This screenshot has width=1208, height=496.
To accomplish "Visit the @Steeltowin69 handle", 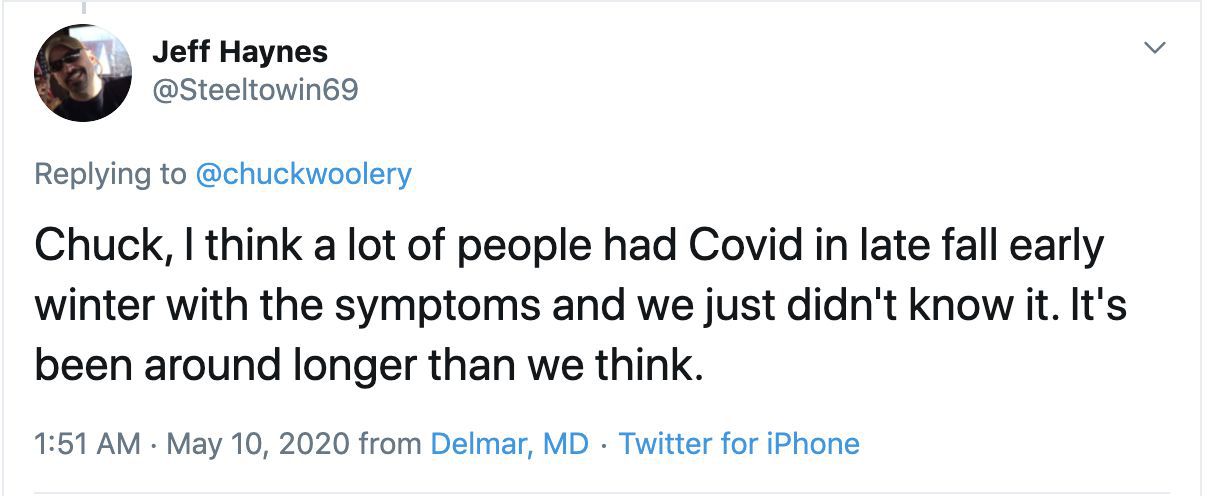I will (254, 90).
